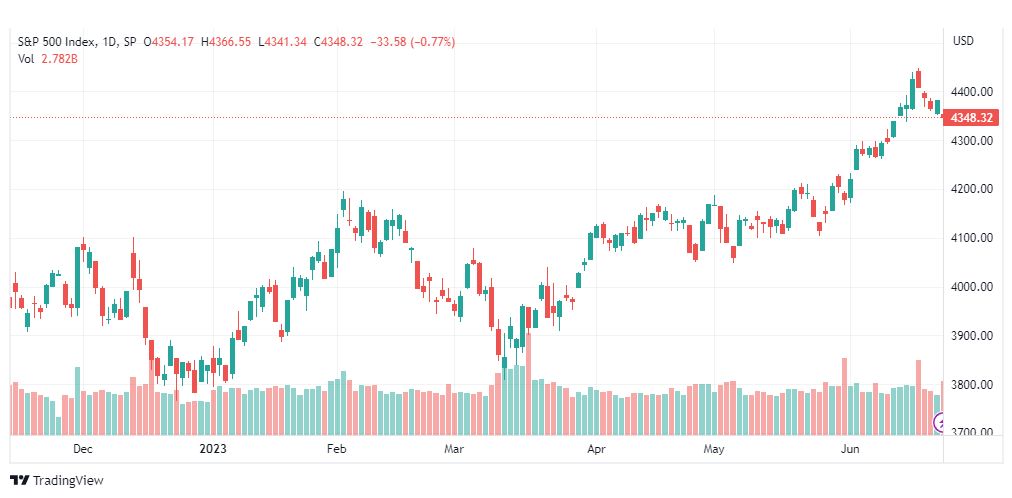Click the 1D interval label in legend

pyautogui.click(x=110, y=42)
